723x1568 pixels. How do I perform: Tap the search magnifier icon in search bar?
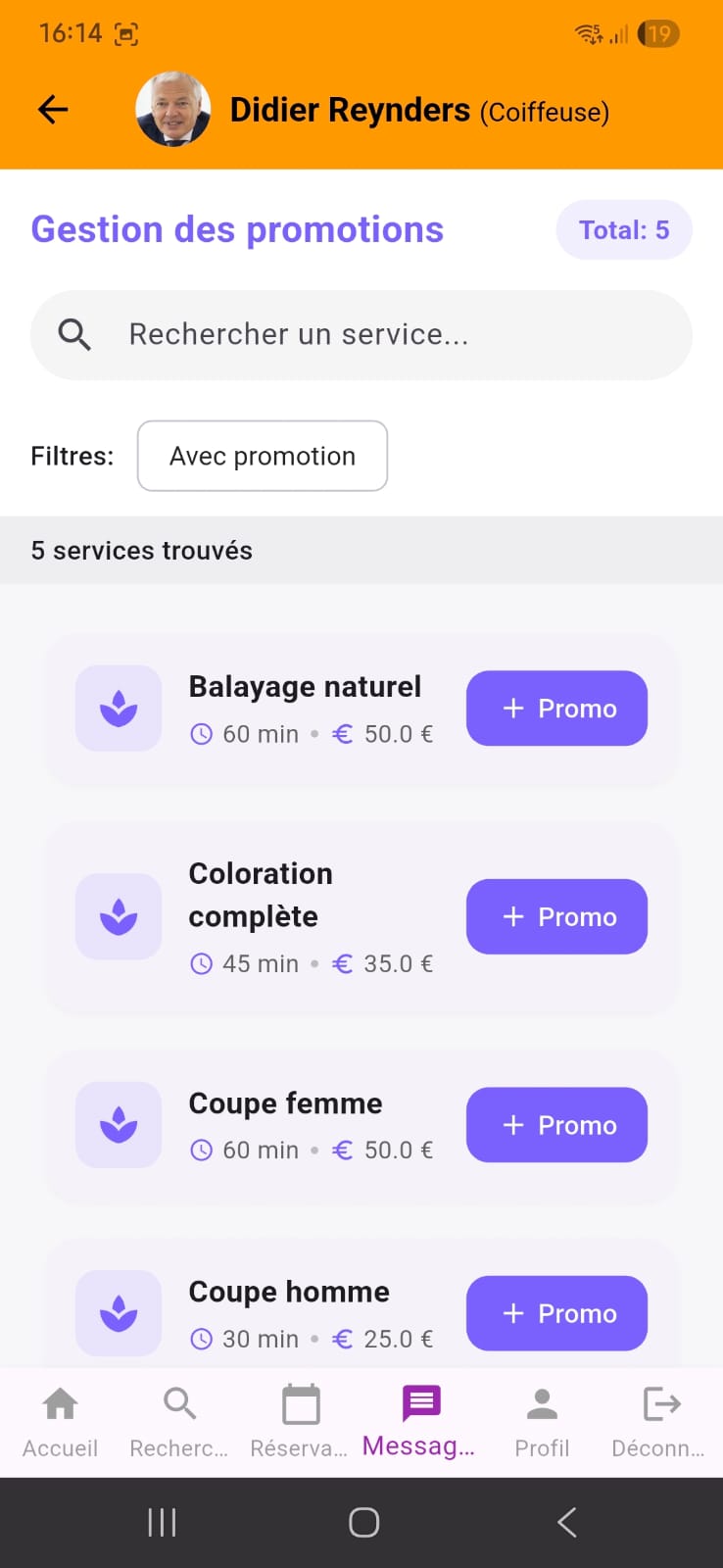tap(74, 335)
